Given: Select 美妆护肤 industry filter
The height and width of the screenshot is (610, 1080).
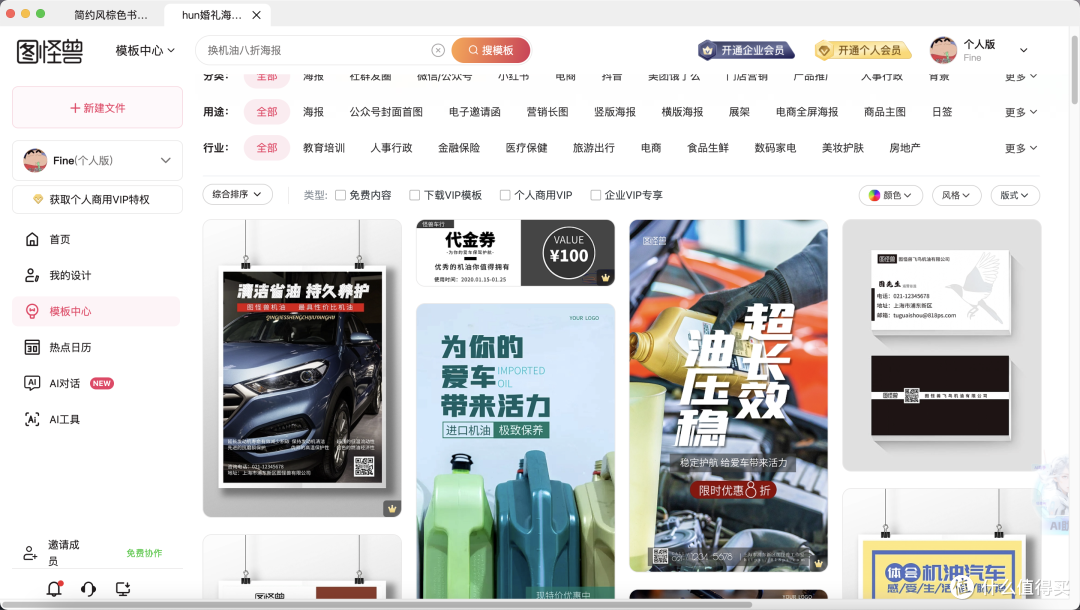Looking at the screenshot, I should [842, 148].
